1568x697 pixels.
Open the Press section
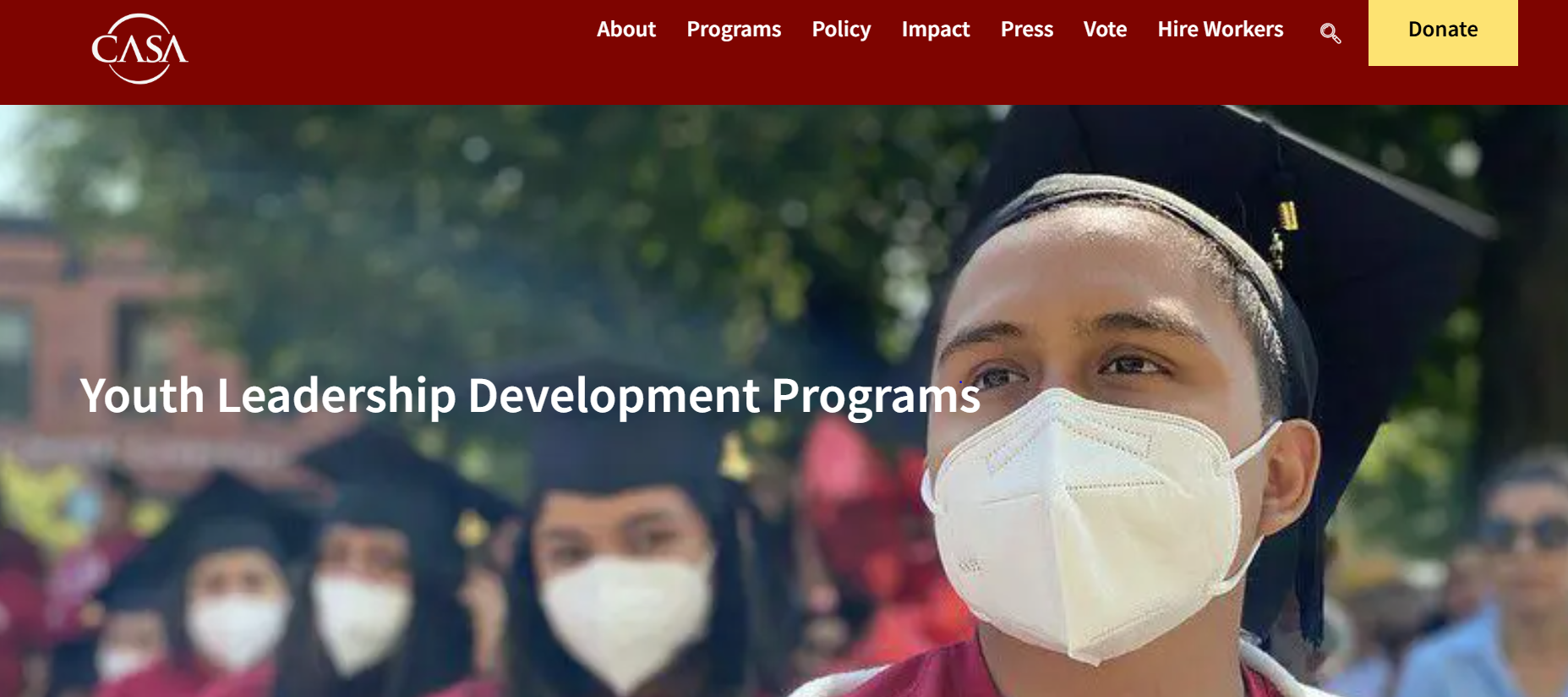point(1027,30)
